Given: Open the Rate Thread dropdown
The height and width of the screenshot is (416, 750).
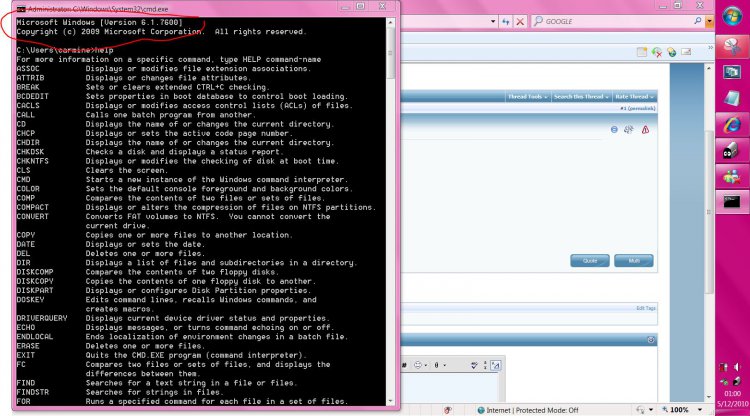Looking at the screenshot, I should (x=634, y=97).
